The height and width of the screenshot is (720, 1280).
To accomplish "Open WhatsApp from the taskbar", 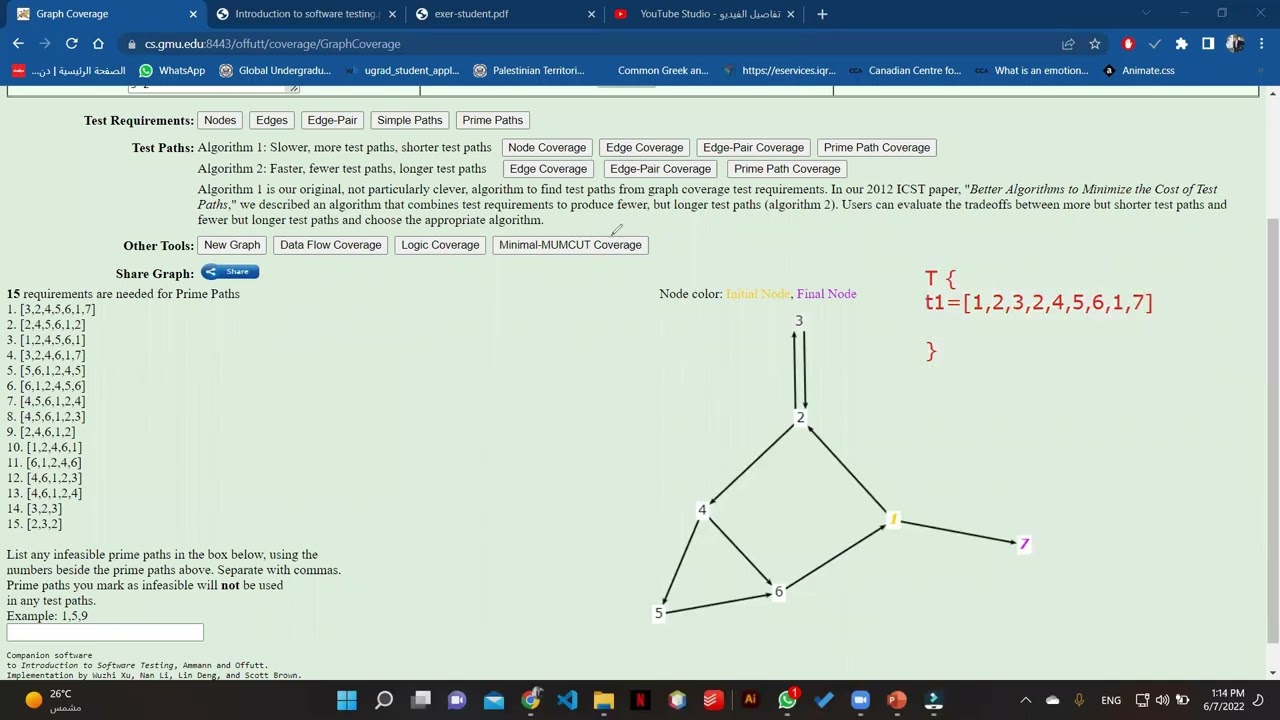I will [x=787, y=700].
